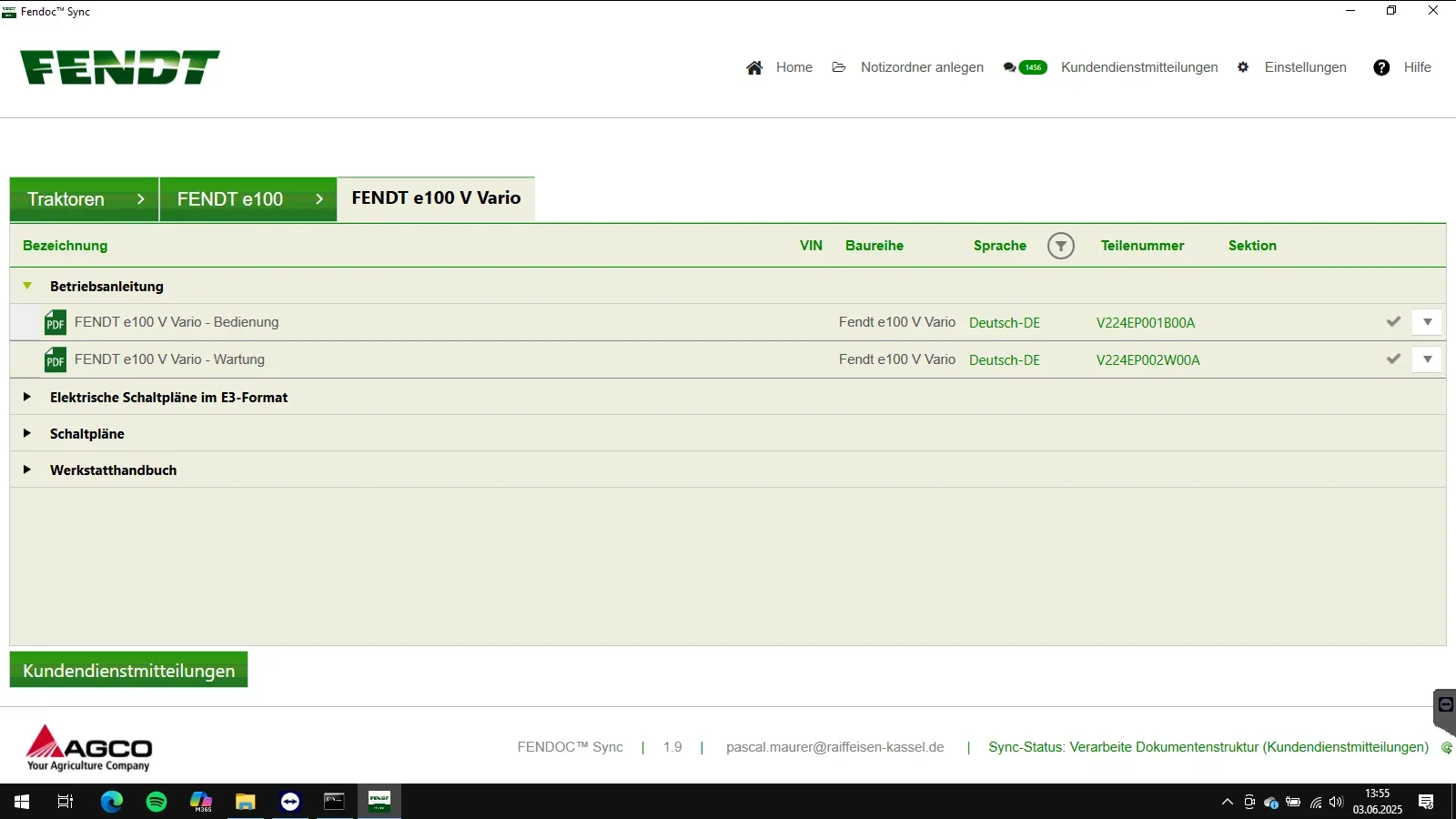Click the Fendoc Sync taskbar icon
This screenshot has height=819, width=1456.
point(379,802)
